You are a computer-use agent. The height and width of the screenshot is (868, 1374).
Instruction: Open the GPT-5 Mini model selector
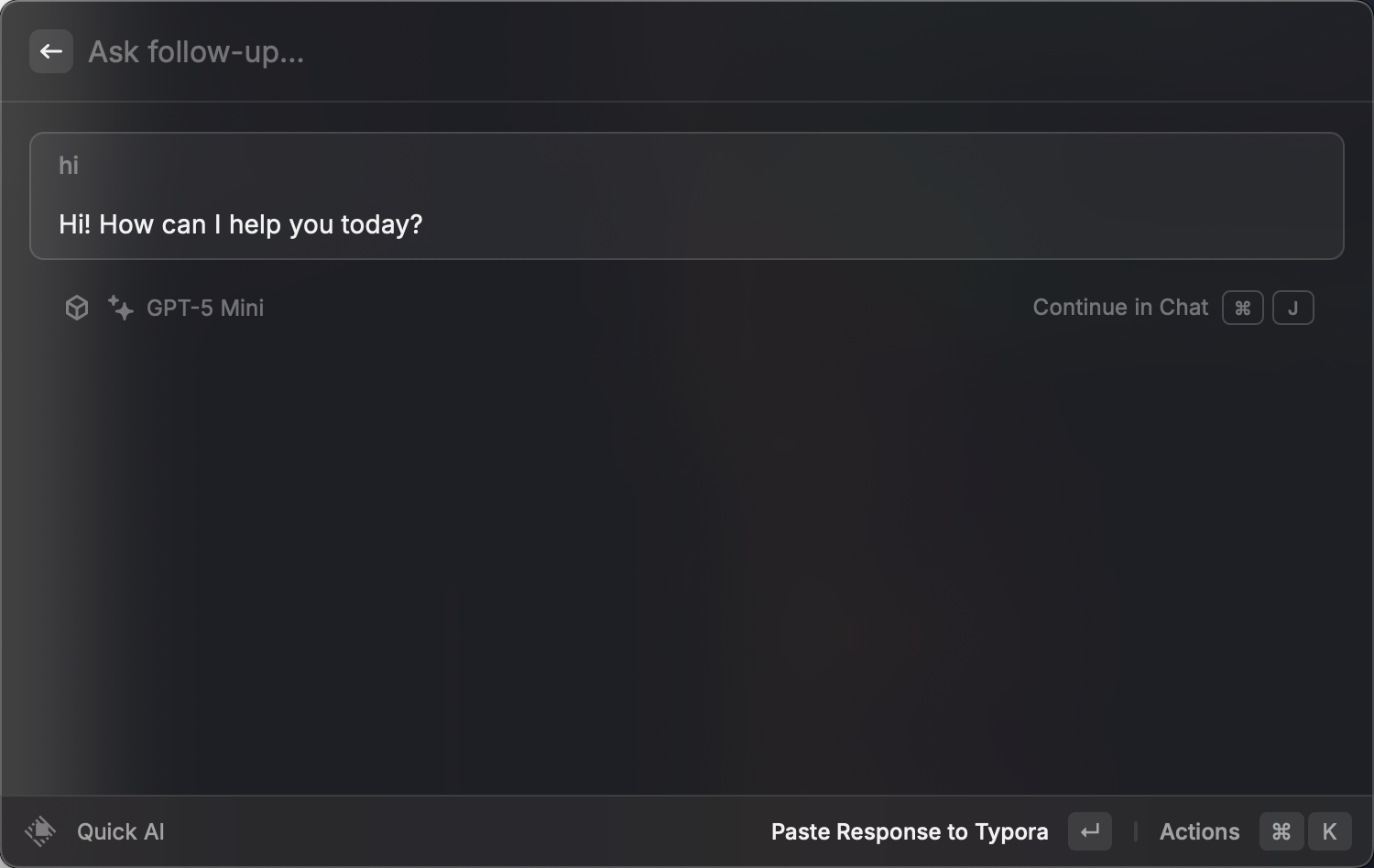pyautogui.click(x=205, y=308)
